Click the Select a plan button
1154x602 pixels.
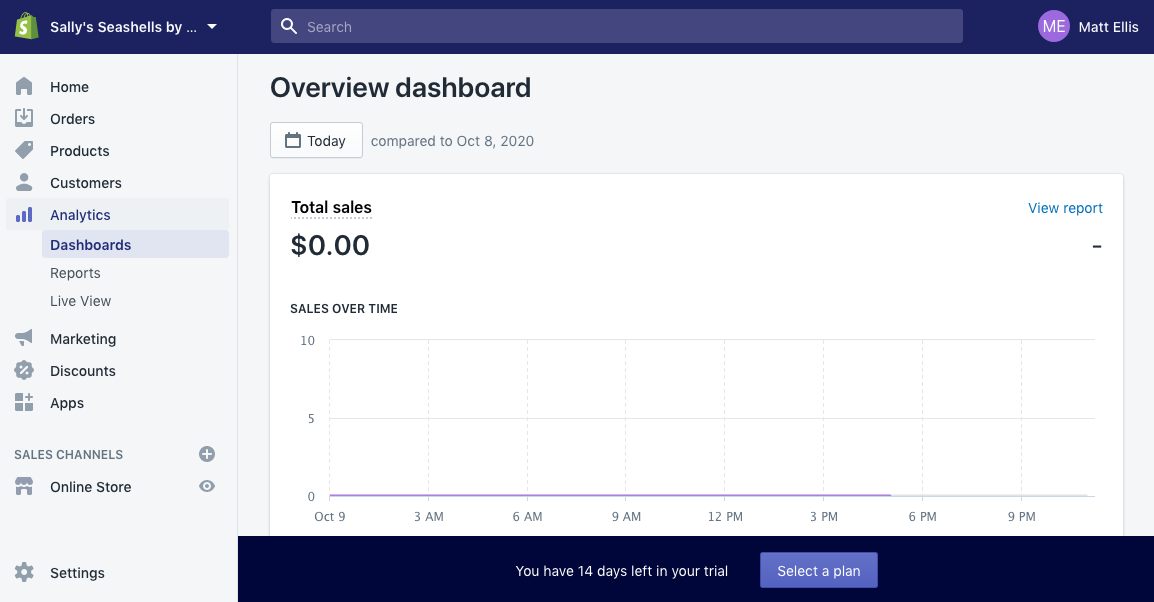tap(818, 570)
